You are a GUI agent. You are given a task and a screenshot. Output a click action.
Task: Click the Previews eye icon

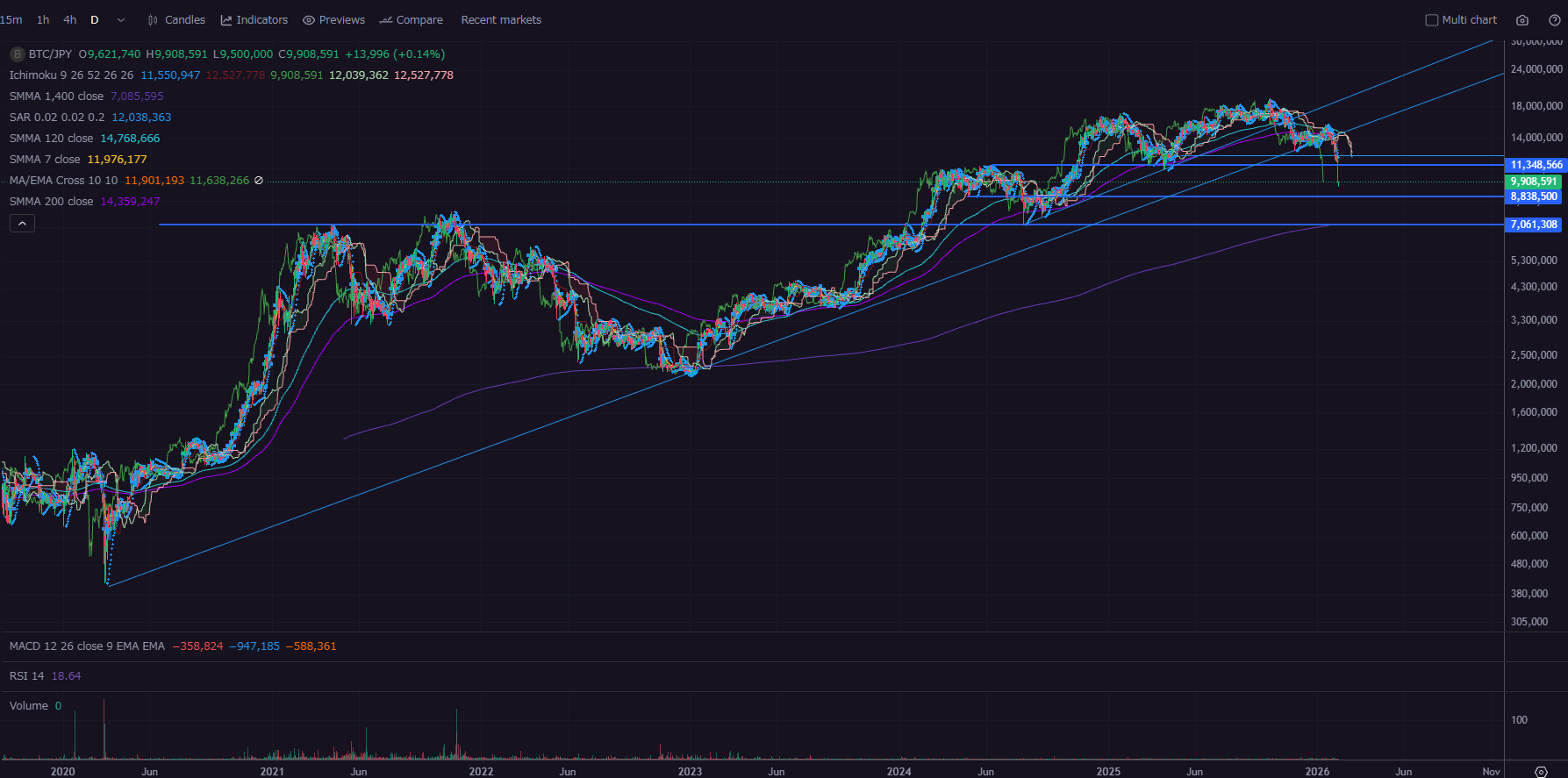pyautogui.click(x=309, y=20)
